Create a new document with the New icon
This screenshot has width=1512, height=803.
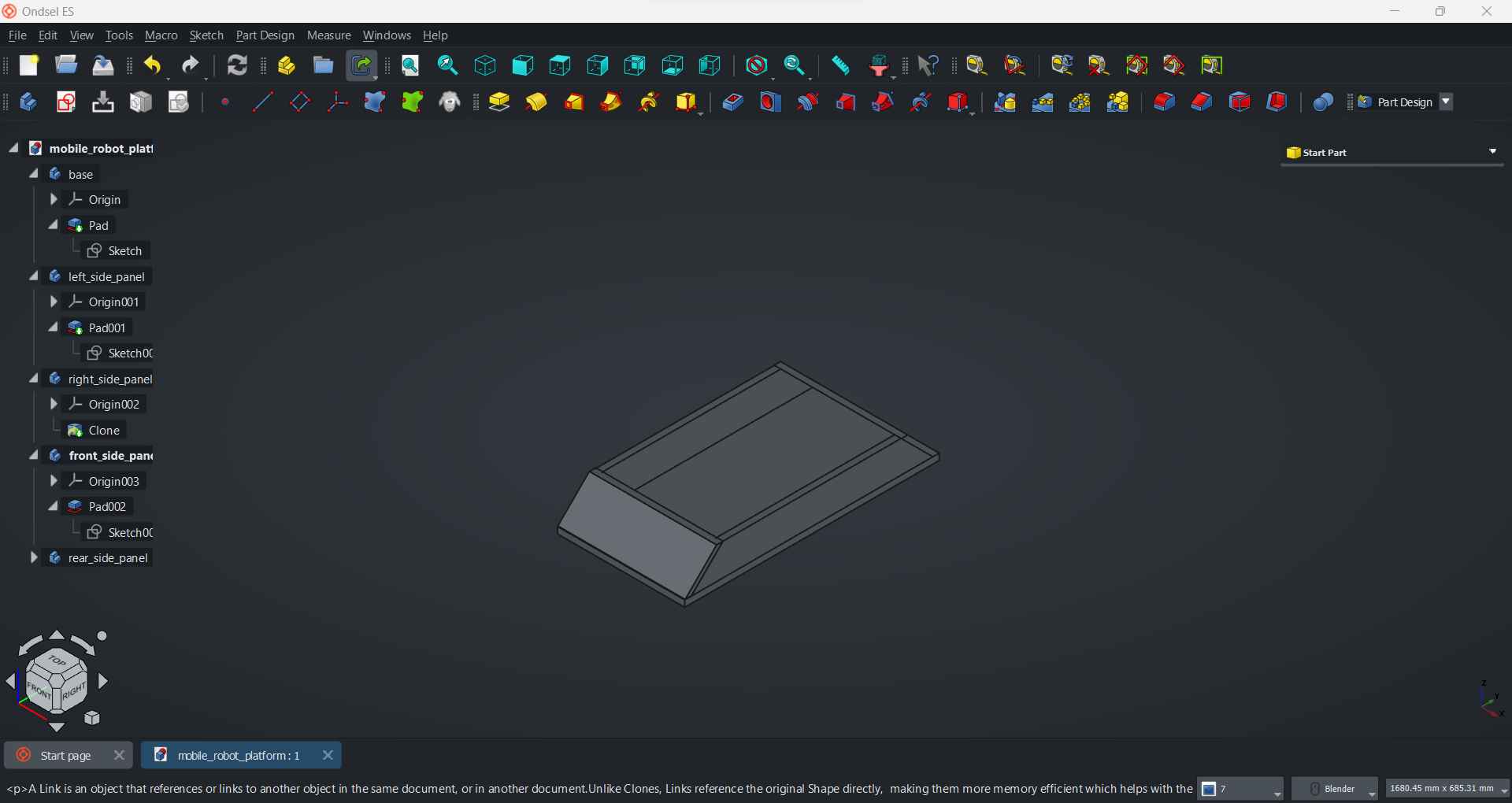[x=29, y=65]
